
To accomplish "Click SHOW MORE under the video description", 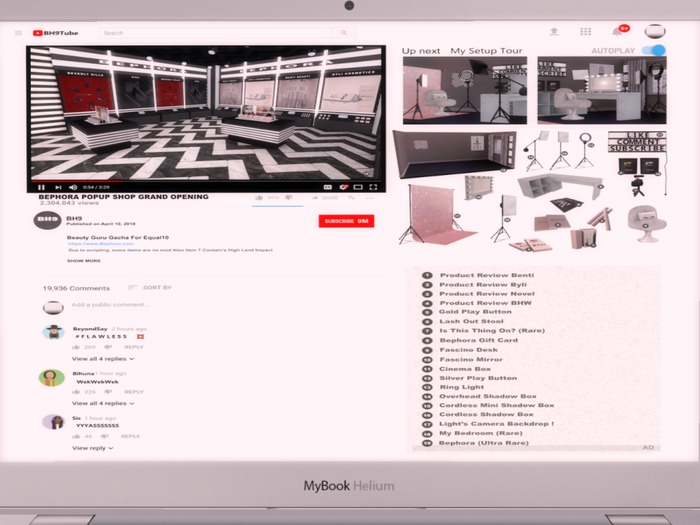I will click(84, 261).
